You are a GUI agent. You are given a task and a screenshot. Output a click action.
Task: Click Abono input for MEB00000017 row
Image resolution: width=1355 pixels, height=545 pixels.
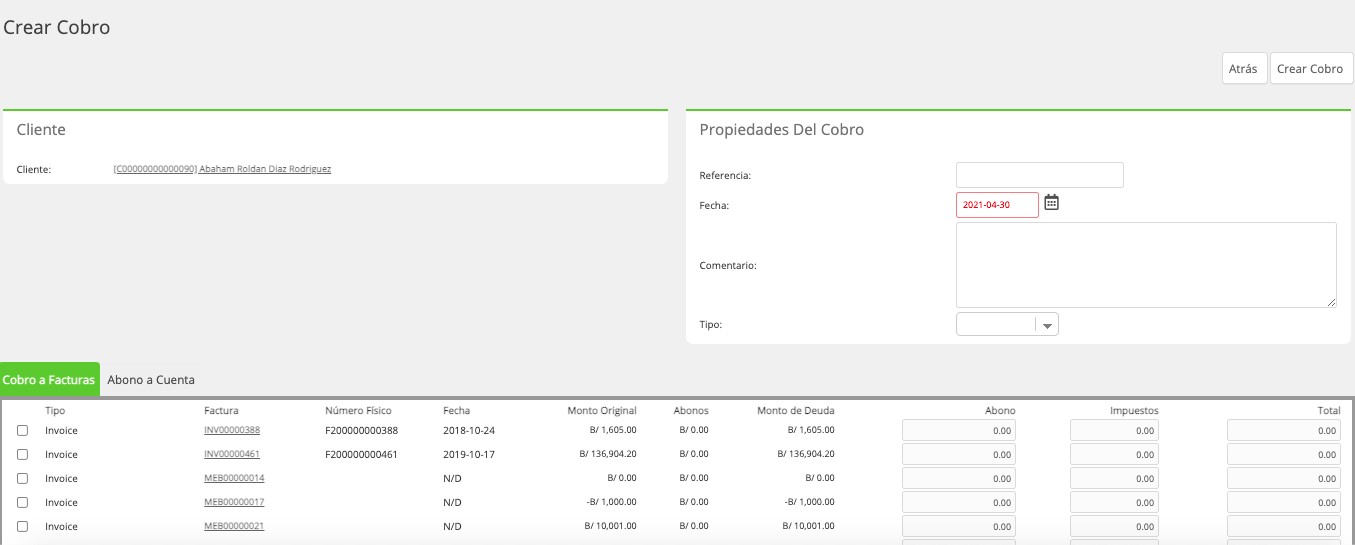[959, 503]
